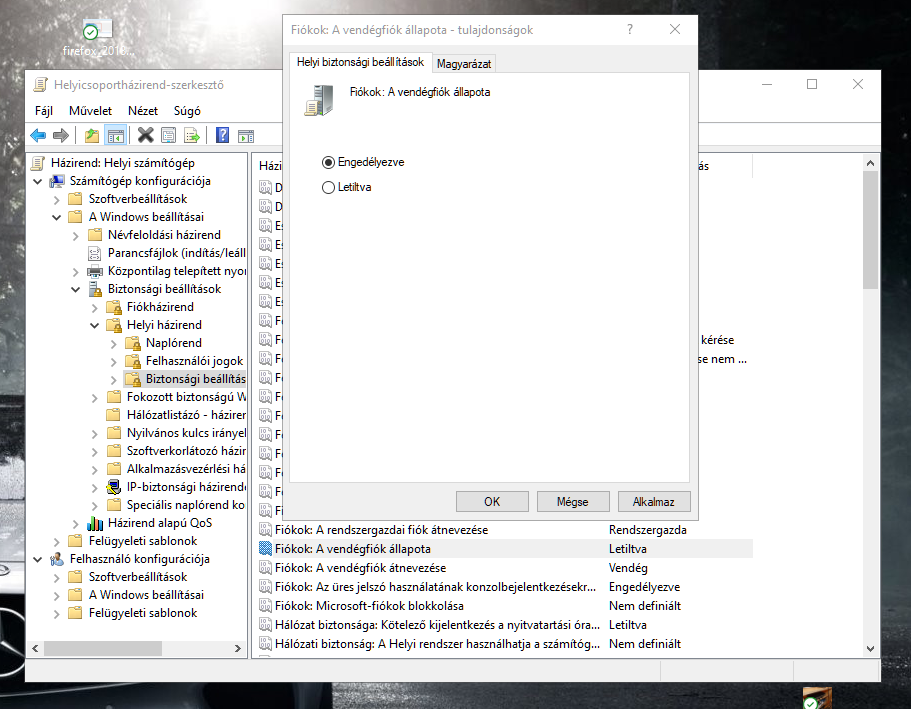Switch to the Magyarázat tab
This screenshot has width=911, height=709.
coord(464,64)
